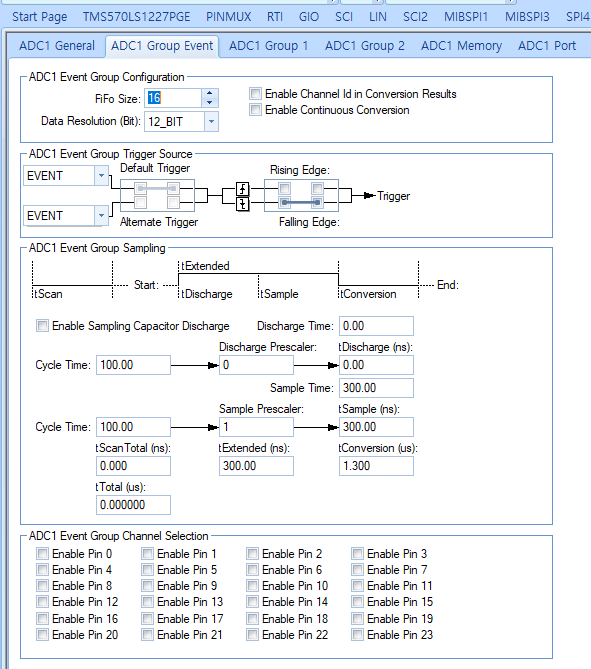Click the Discharge Time field

click(x=376, y=326)
